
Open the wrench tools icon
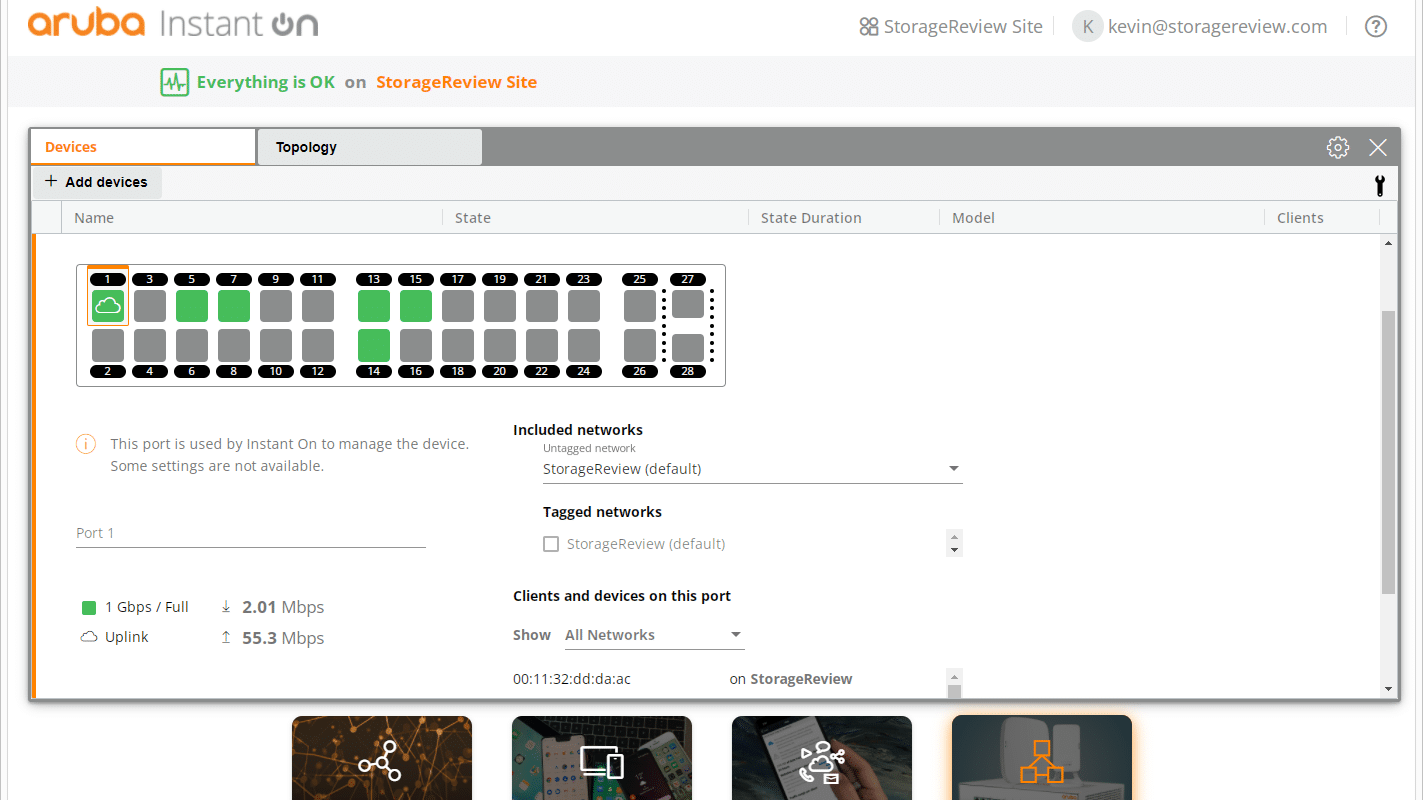(1380, 185)
